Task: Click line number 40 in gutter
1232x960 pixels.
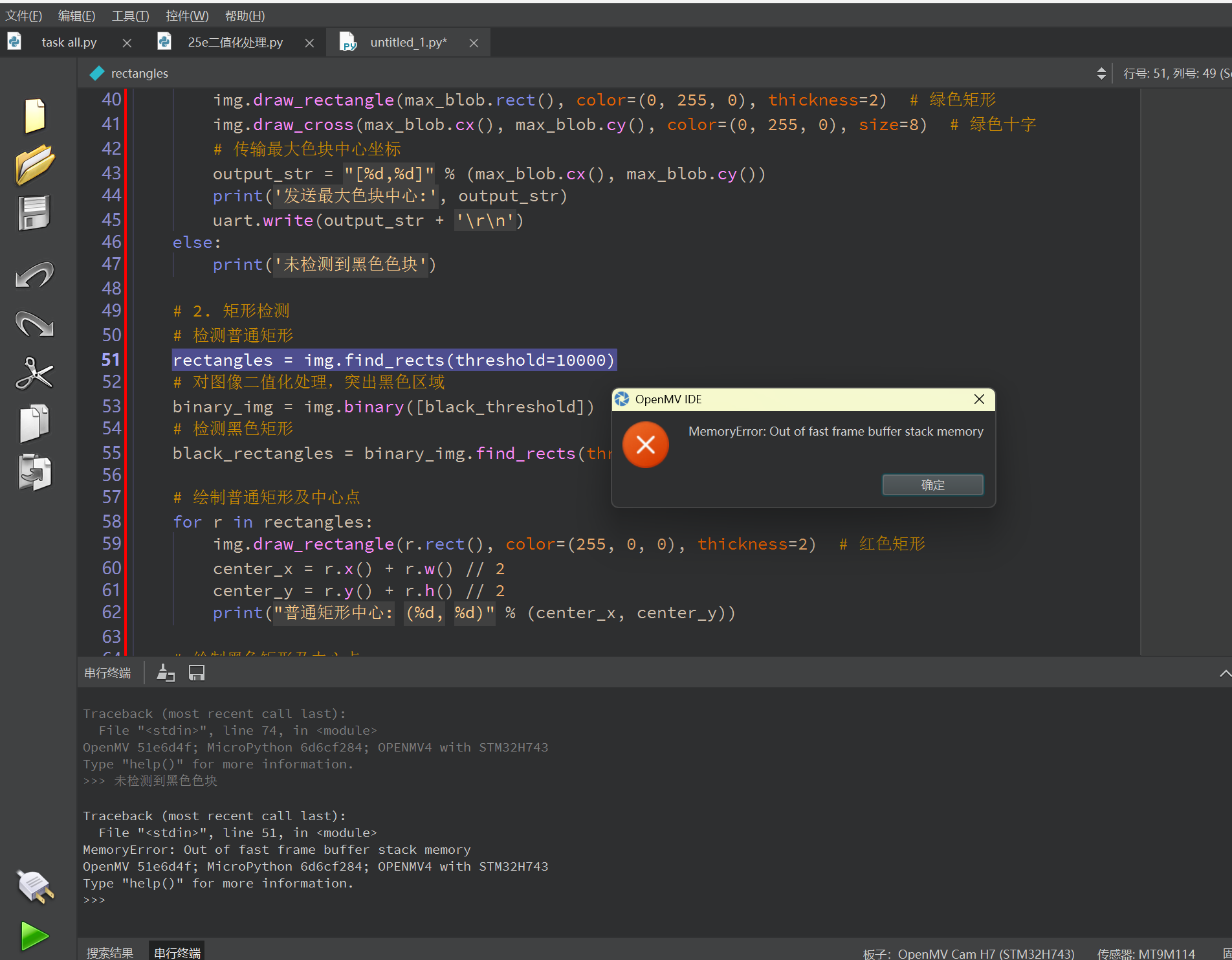Action: click(x=111, y=100)
